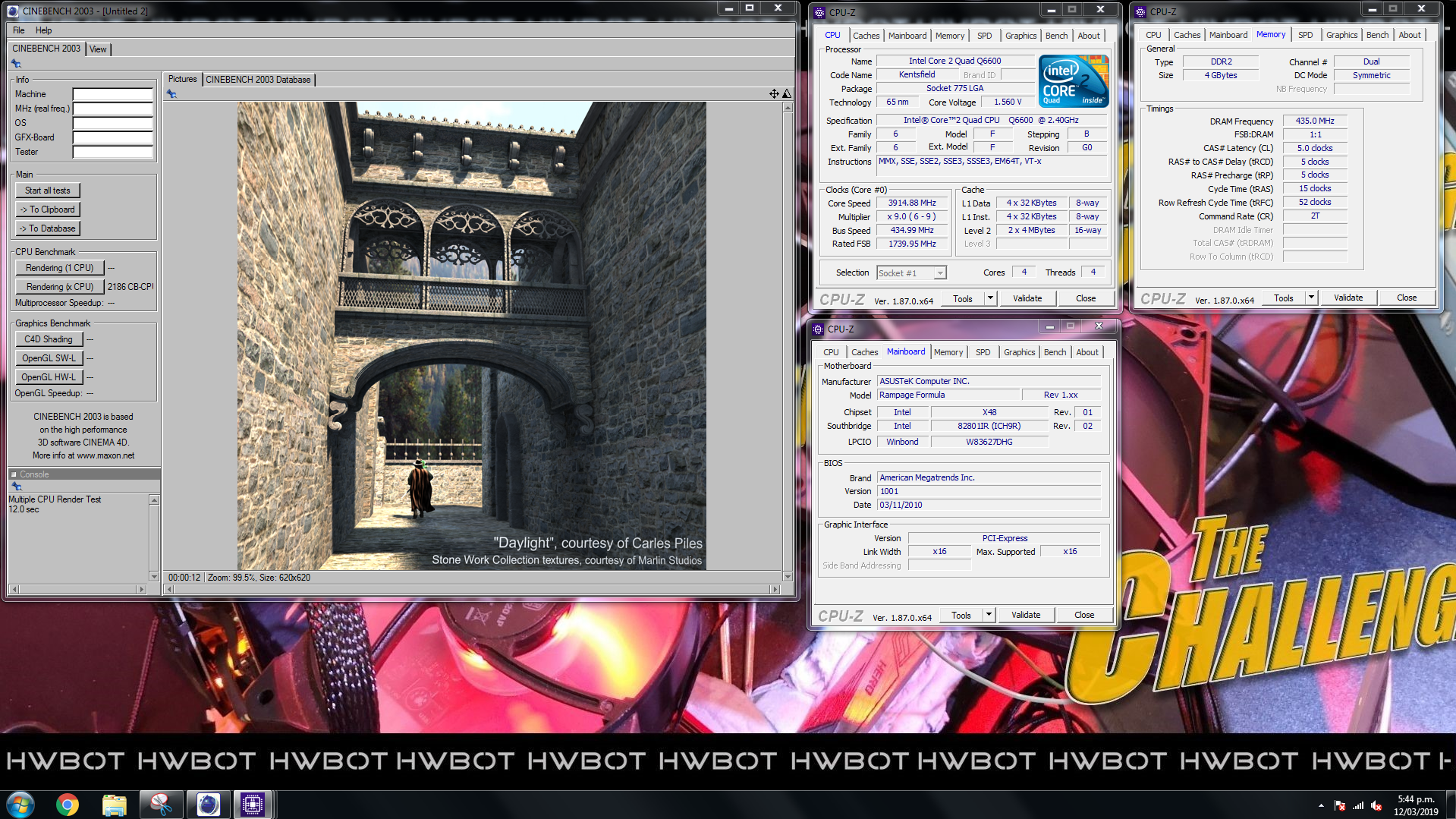
Task: Click the app icon of the Mainboard CPU-Z window
Action: [818, 329]
